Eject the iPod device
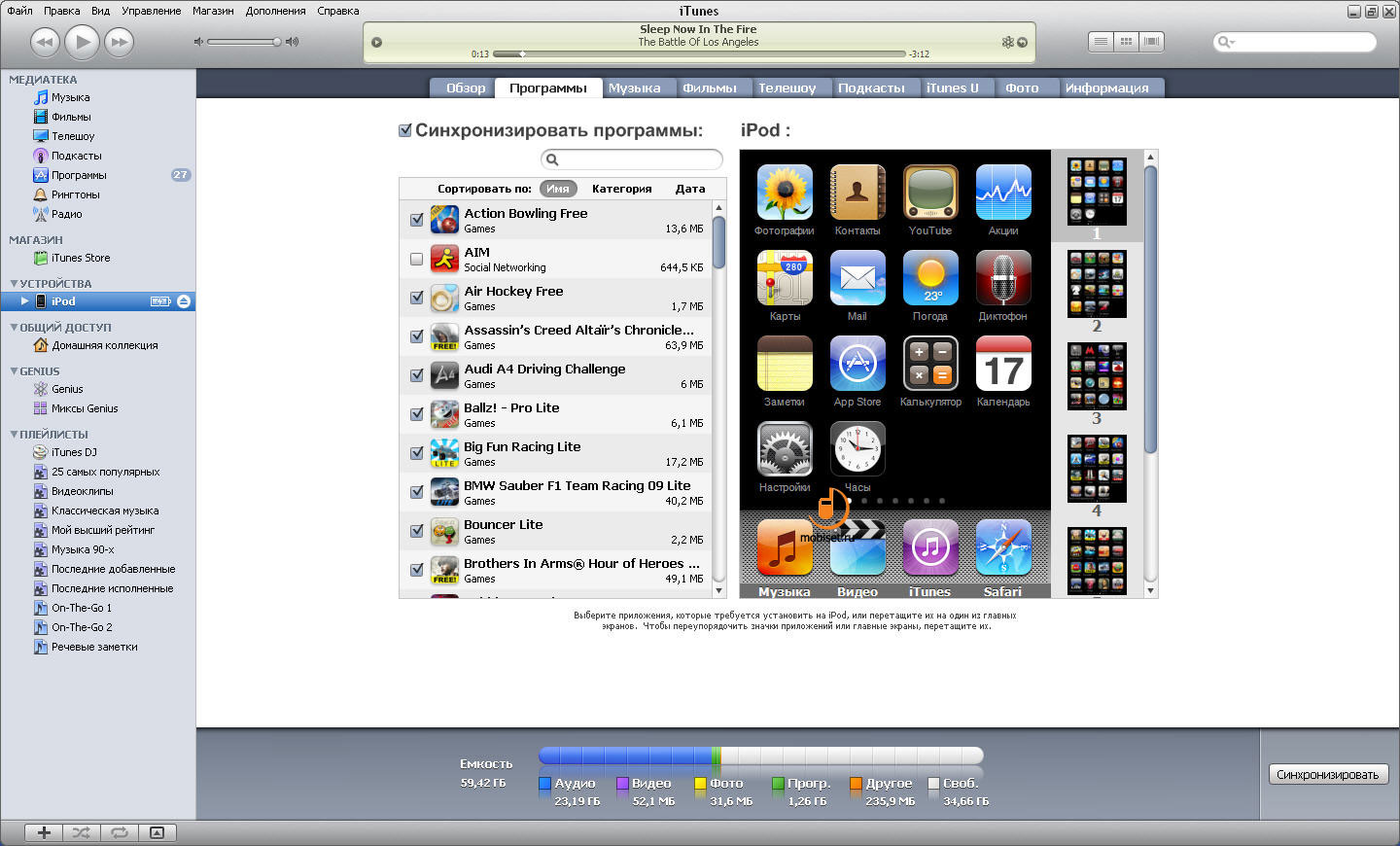Viewport: 1400px width, 846px height. click(x=183, y=301)
